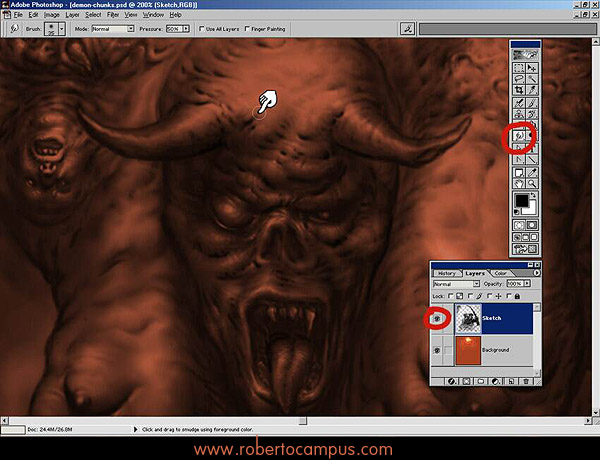Select the Zoom tool
600x460 pixels.
(x=532, y=184)
